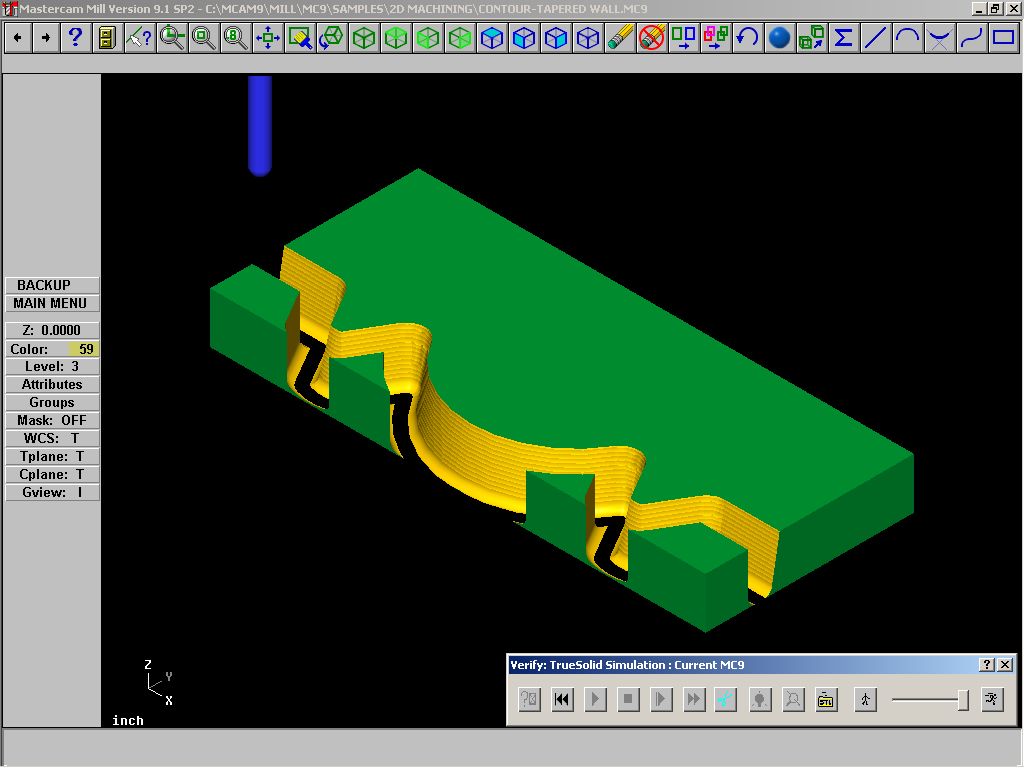The height and width of the screenshot is (768, 1024).
Task: Close the Verify TrueSolid Simulation dialog
Action: [1005, 665]
